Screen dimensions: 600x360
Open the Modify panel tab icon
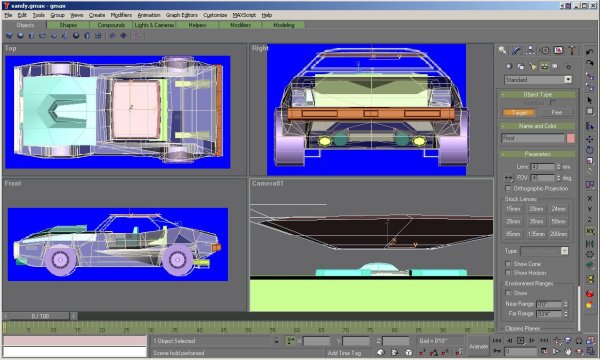(517, 50)
